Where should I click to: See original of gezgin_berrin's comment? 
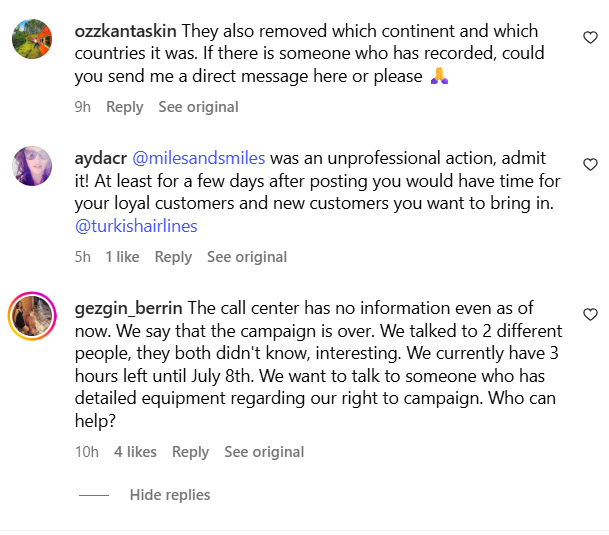coord(264,452)
